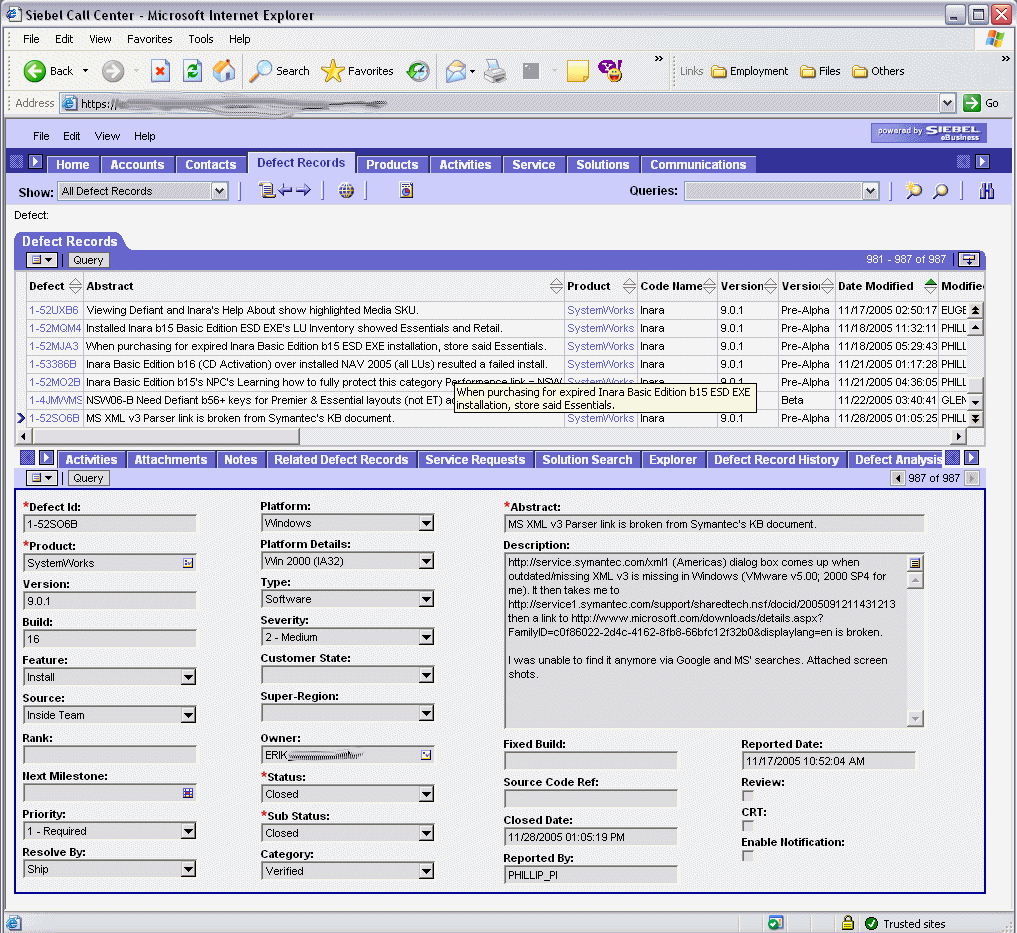Click the globe icon in Siebel toolbar
This screenshot has height=933, width=1017.
(x=346, y=191)
